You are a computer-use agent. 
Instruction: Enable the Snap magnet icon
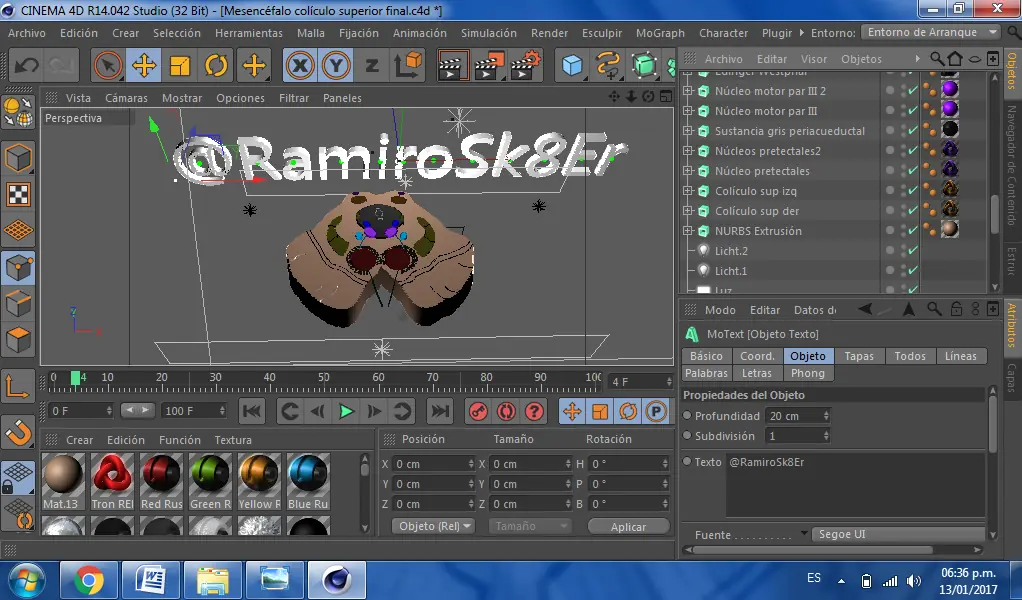coord(18,431)
